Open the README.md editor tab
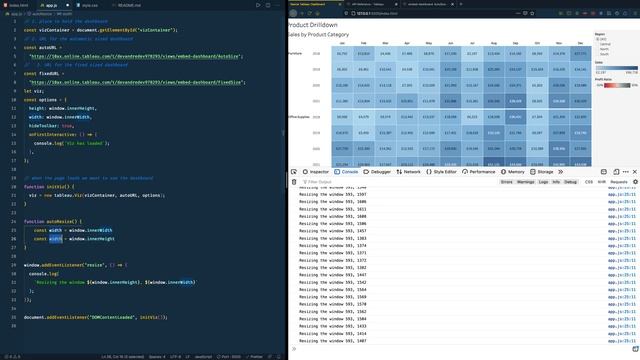This screenshot has height=360, width=640. point(127,5)
